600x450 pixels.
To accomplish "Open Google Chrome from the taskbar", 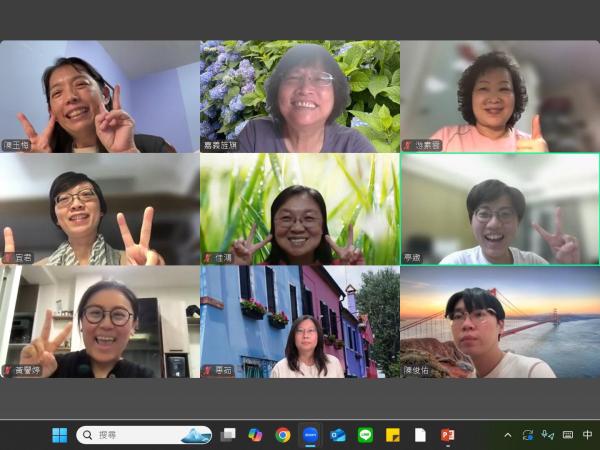I will click(x=283, y=435).
